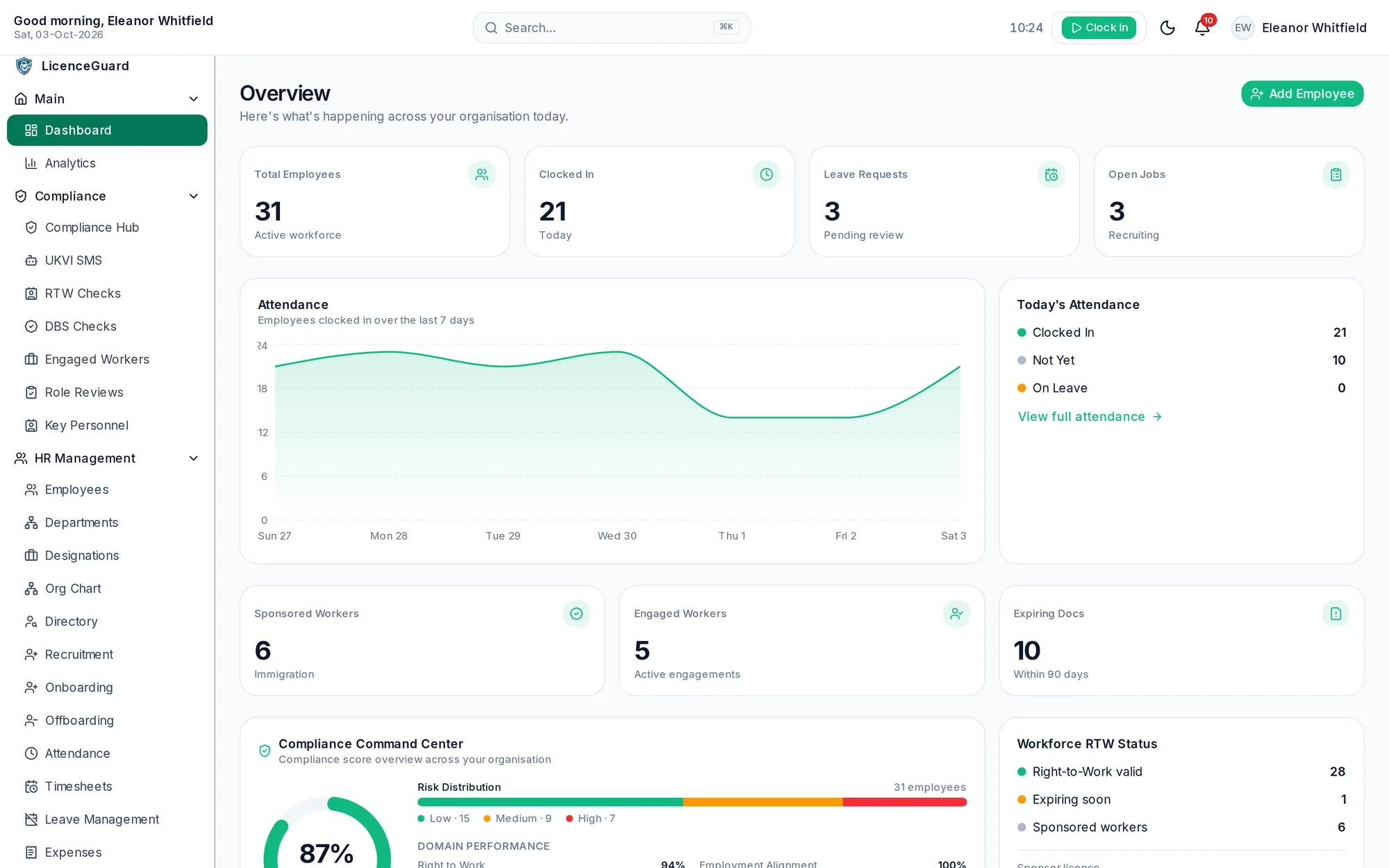The height and width of the screenshot is (868, 1389).
Task: Click the Open Jobs clipboard icon
Action: pos(1336,174)
